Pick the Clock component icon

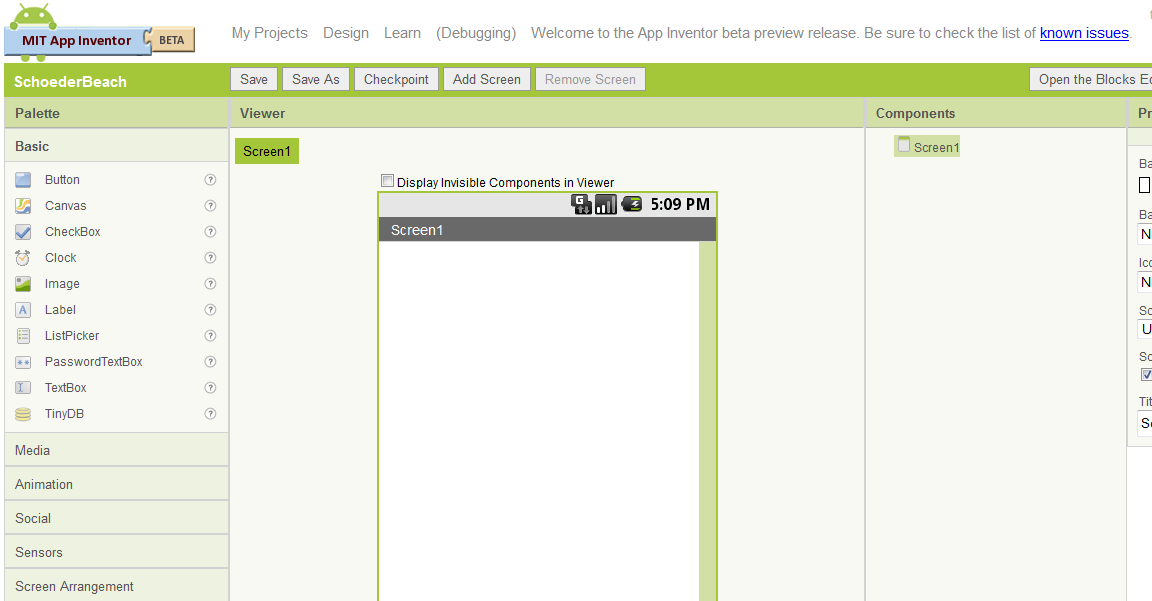[x=23, y=258]
